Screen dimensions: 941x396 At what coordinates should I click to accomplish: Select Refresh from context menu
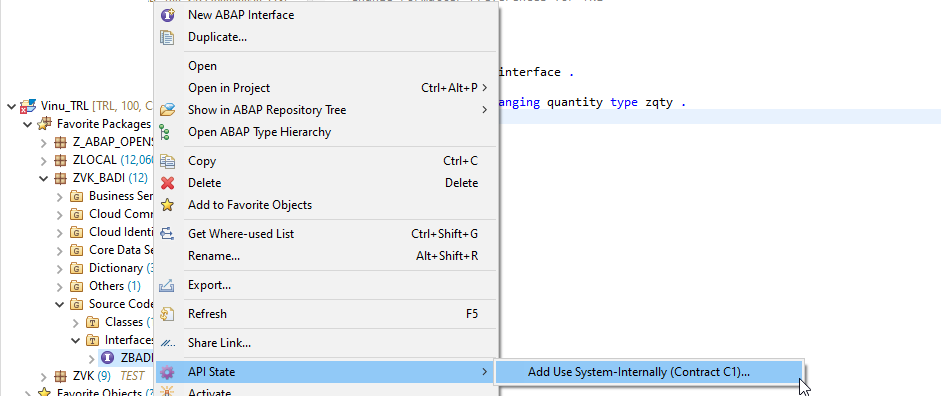[326, 314]
